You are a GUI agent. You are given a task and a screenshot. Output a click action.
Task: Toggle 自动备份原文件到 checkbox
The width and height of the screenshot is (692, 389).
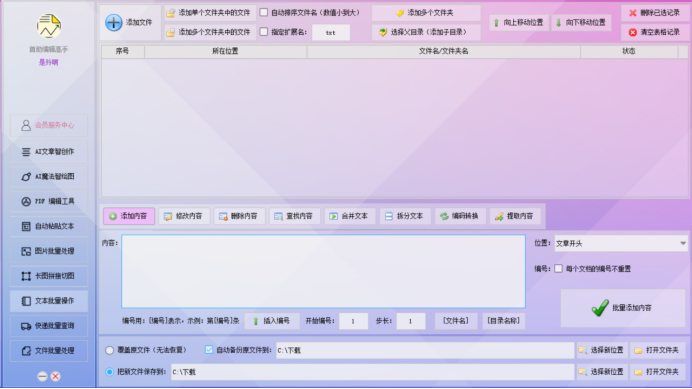point(209,350)
